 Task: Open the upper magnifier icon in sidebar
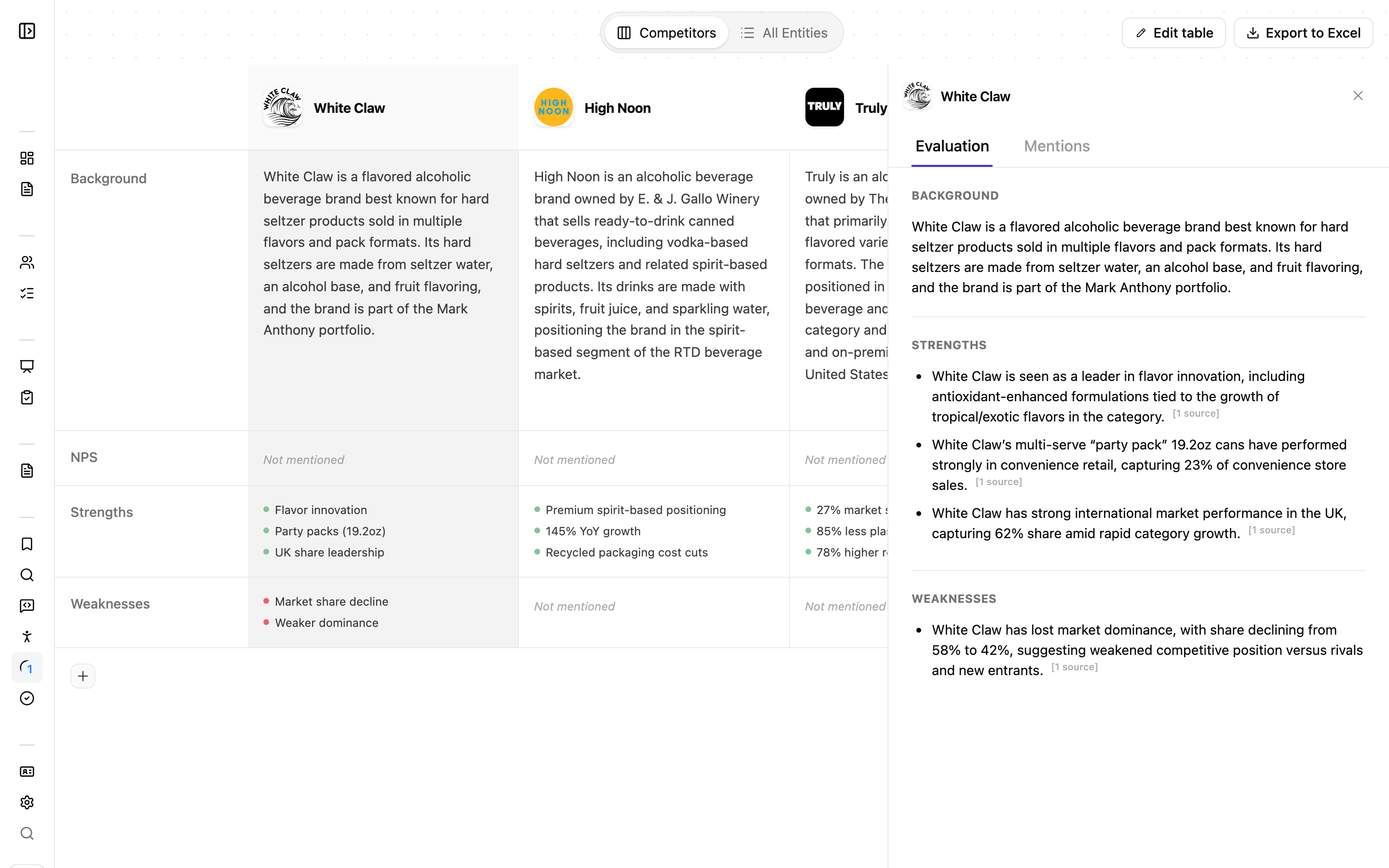pyautogui.click(x=27, y=575)
